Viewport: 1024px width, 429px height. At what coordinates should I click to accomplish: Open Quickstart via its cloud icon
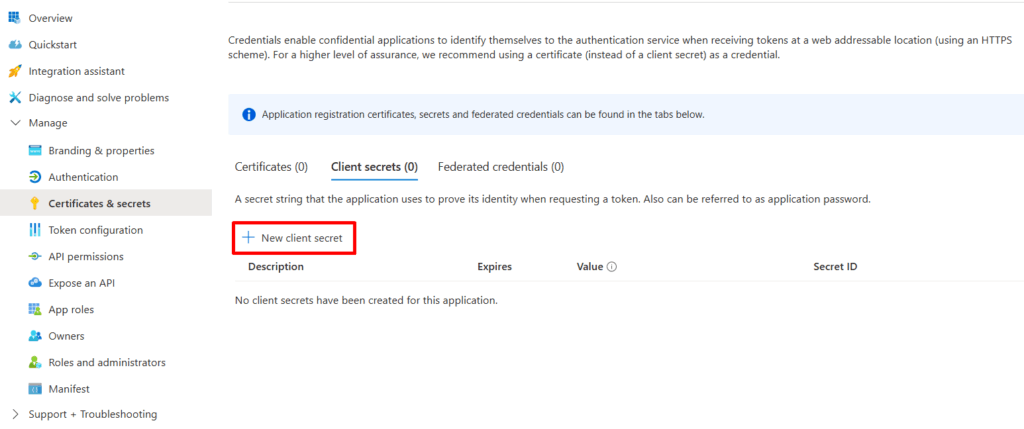[15, 45]
